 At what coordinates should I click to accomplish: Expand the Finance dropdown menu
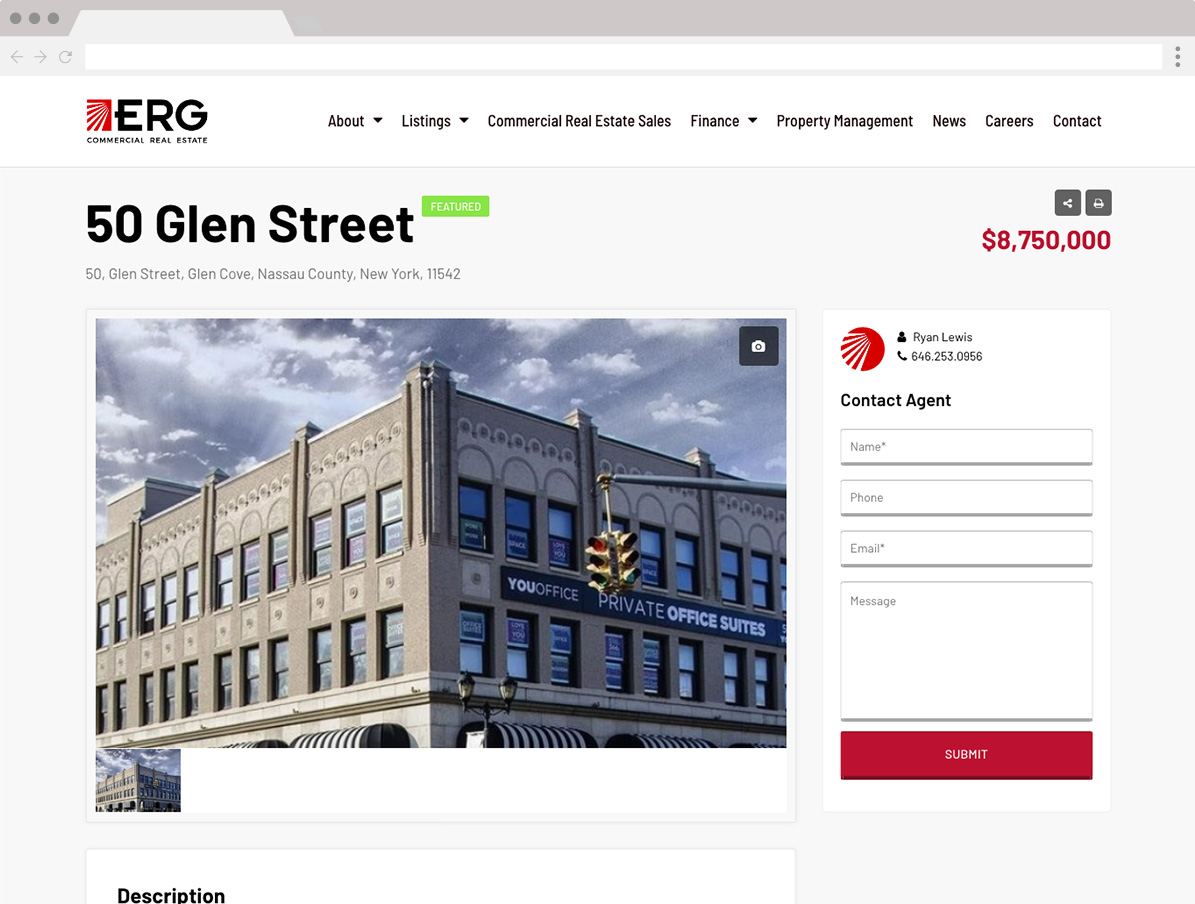(x=724, y=121)
